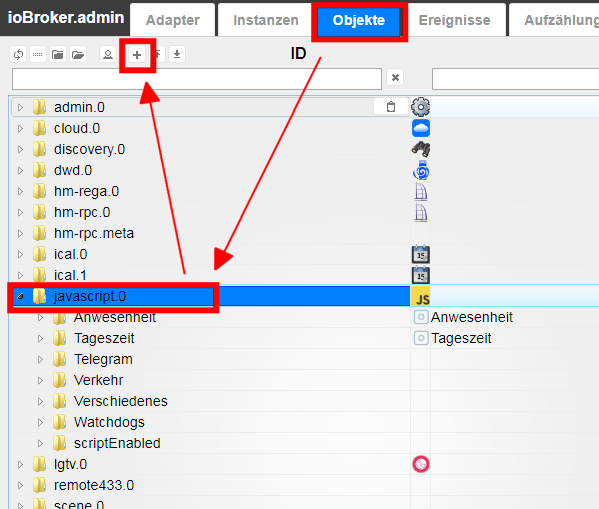Click the ID filter input field

(x=197, y=79)
